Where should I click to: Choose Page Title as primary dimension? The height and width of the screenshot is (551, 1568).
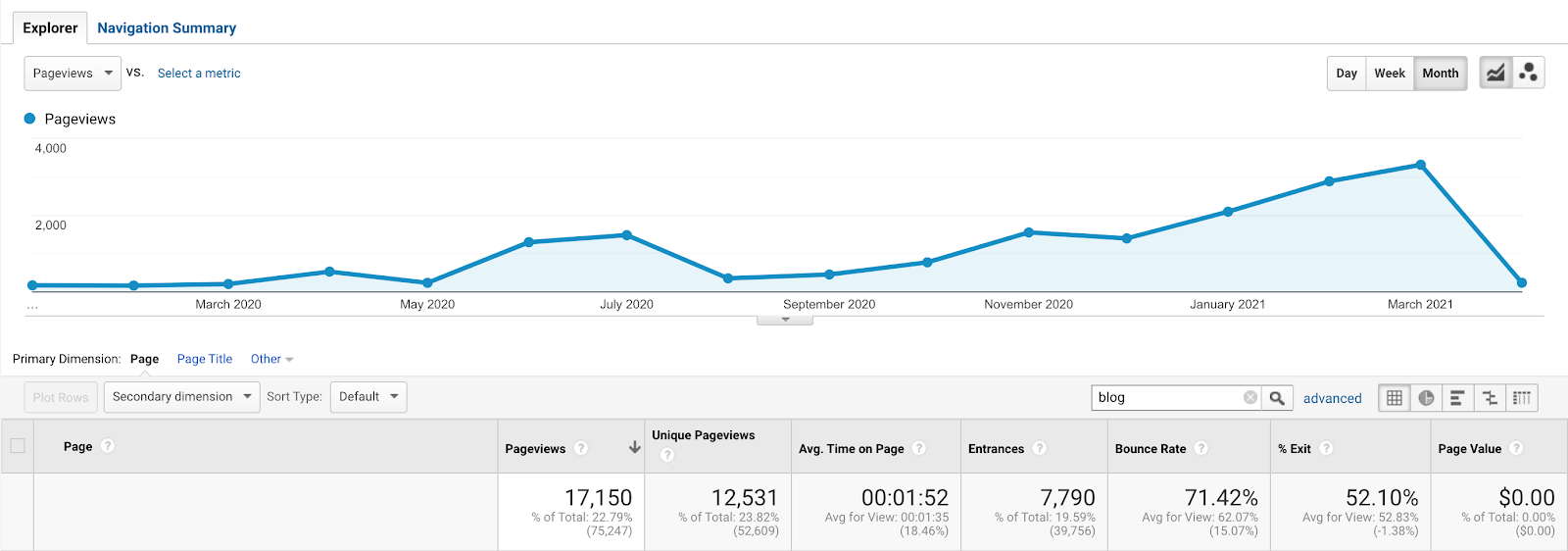205,359
